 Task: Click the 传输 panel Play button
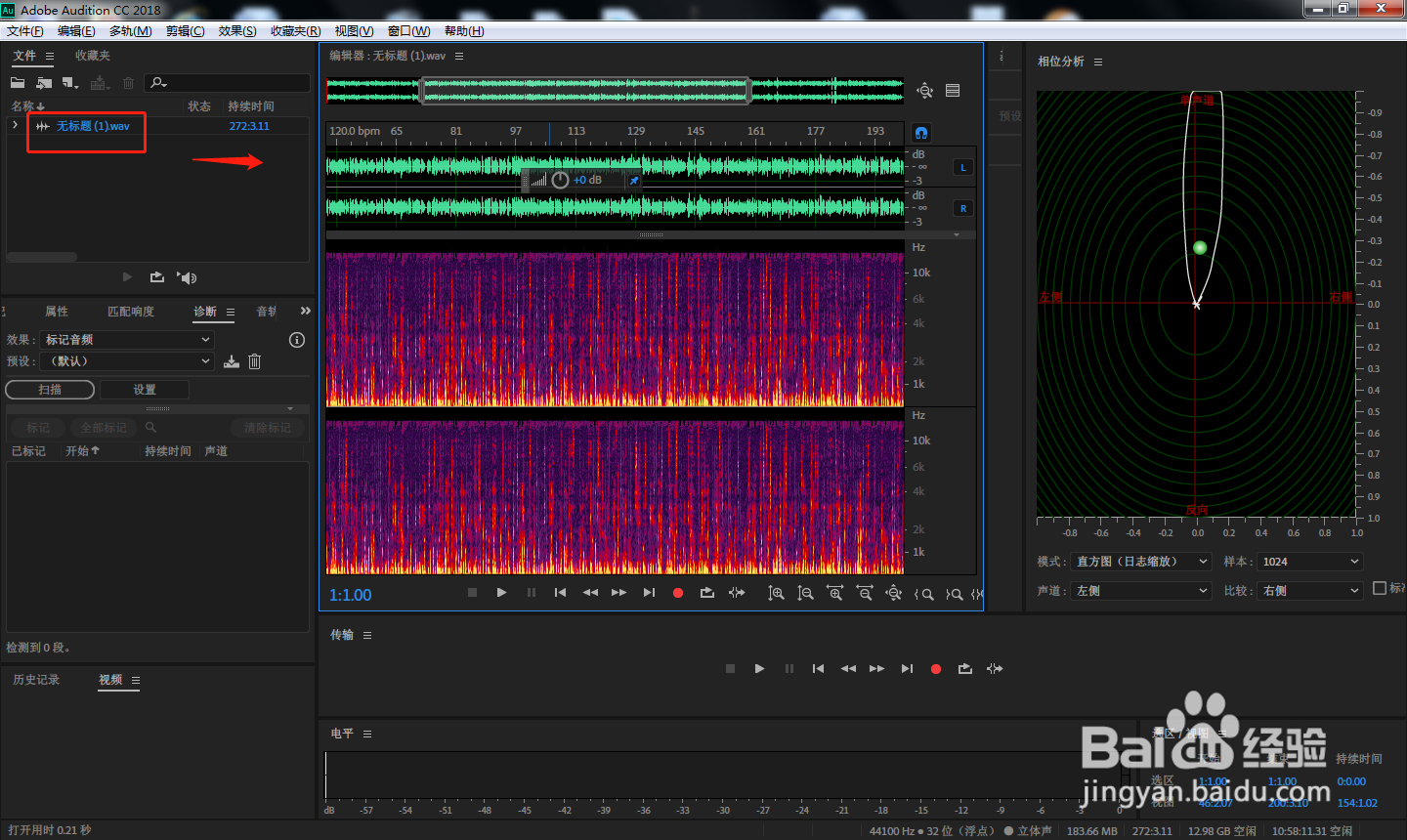coord(759,669)
